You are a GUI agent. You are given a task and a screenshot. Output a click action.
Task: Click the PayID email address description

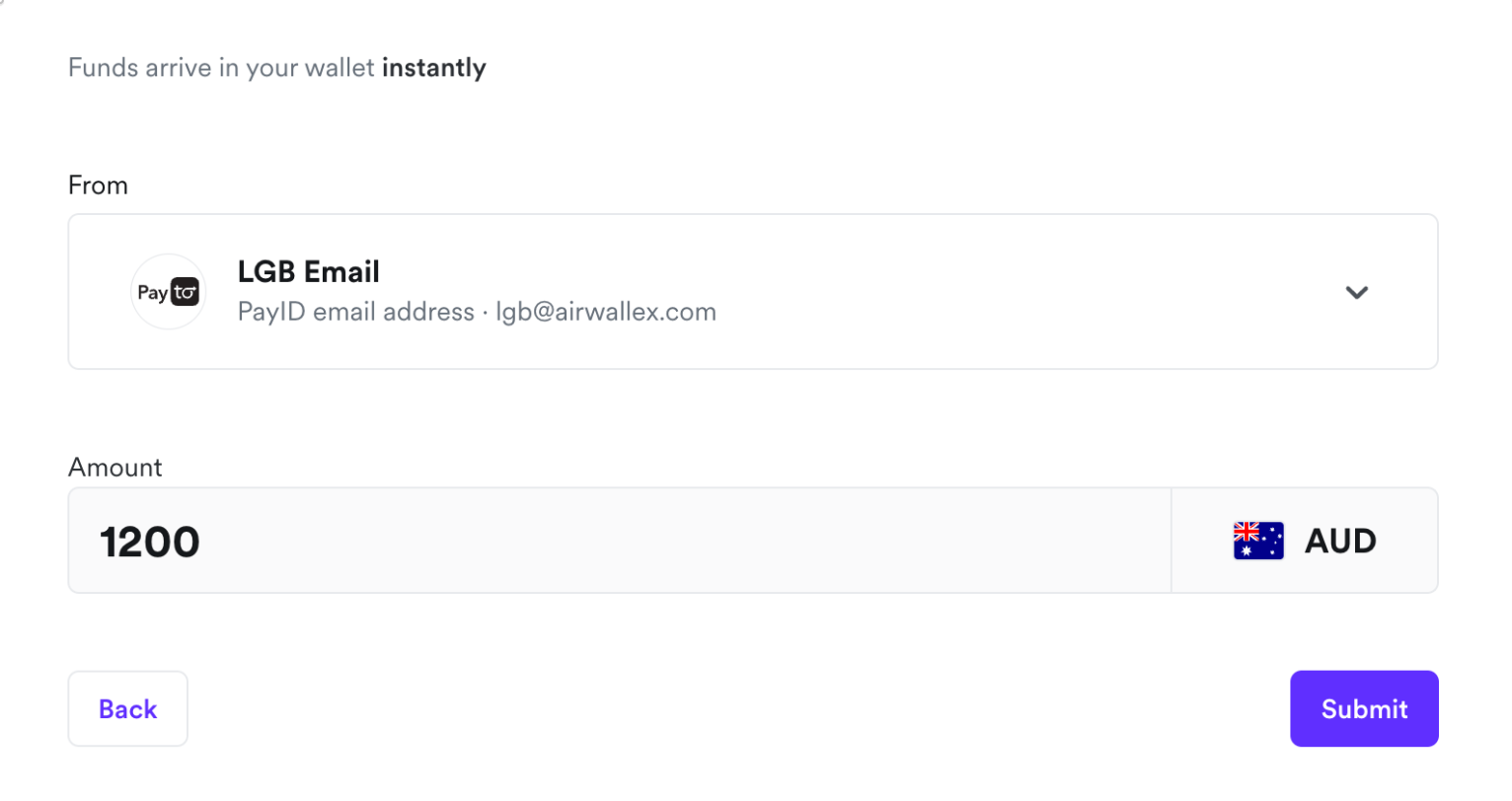(356, 312)
